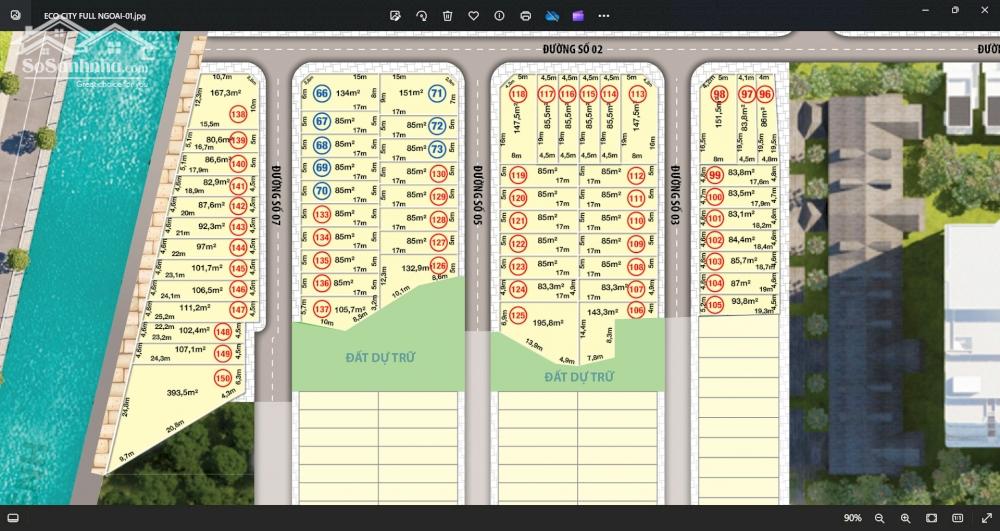The width and height of the screenshot is (1000, 531).
Task: View image at actual size 1:1
Action: 957,518
